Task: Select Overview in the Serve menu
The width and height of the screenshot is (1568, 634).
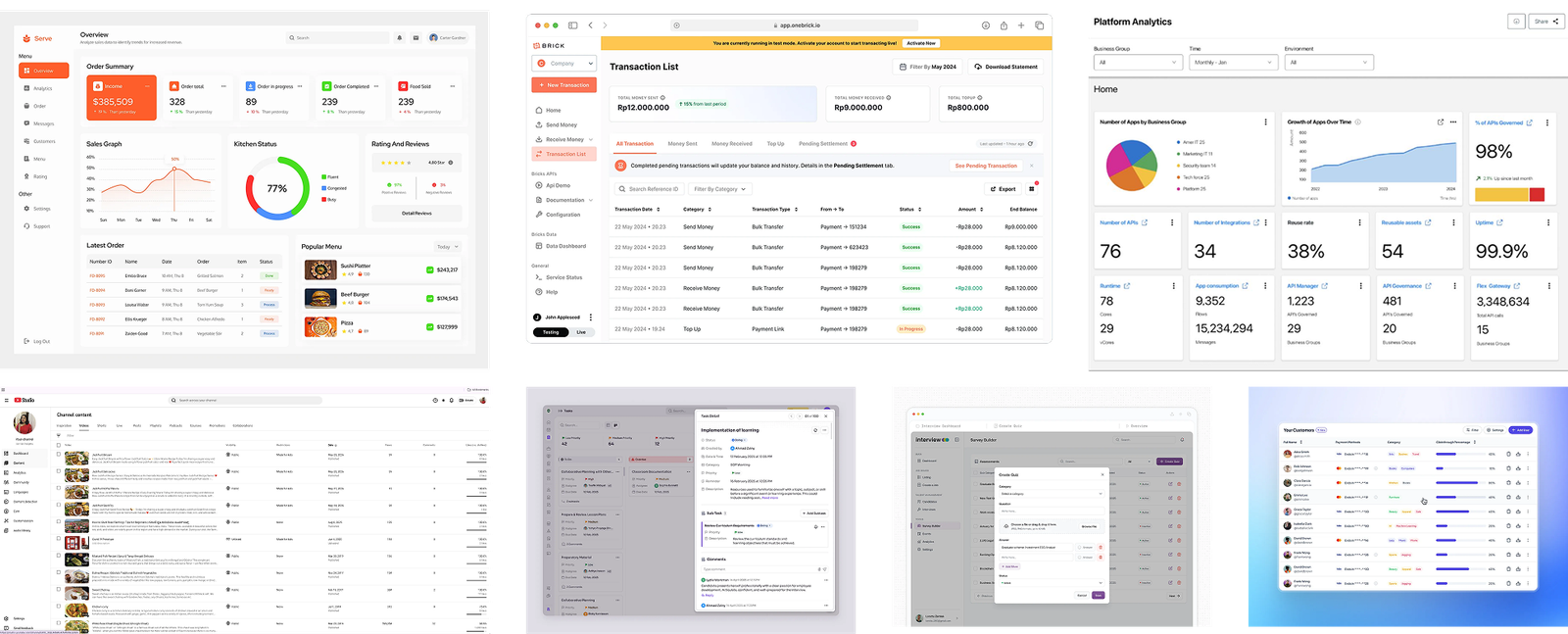Action: pyautogui.click(x=45, y=71)
